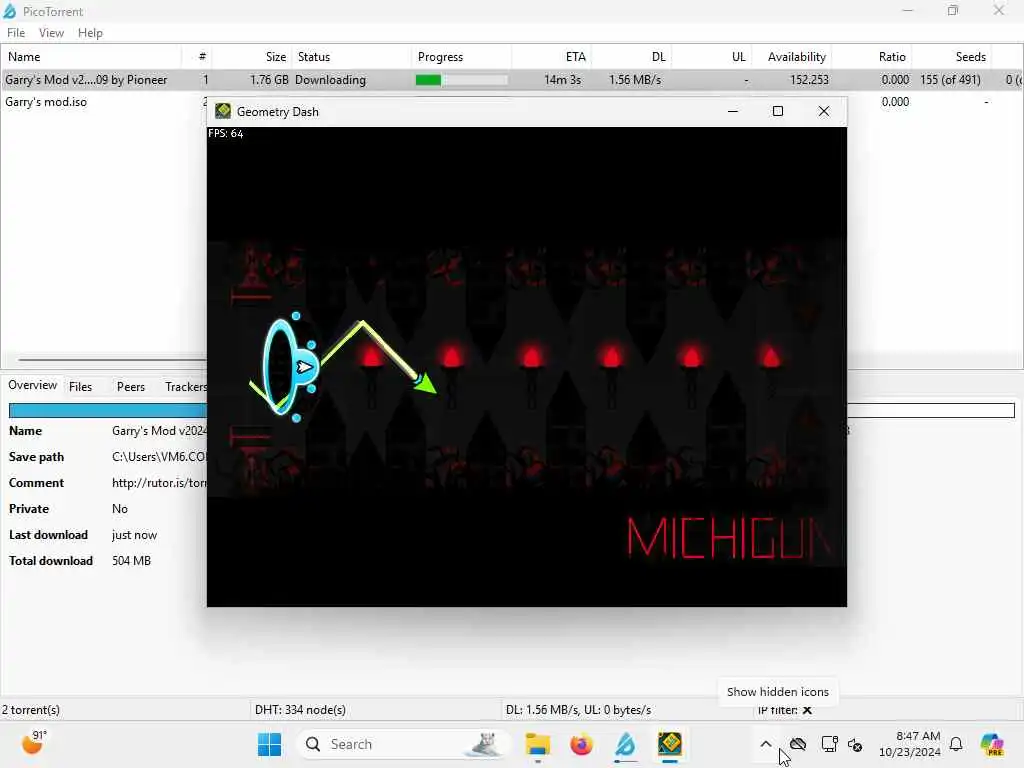Click the green arrow tip in the game
1024x768 pixels.
[427, 384]
